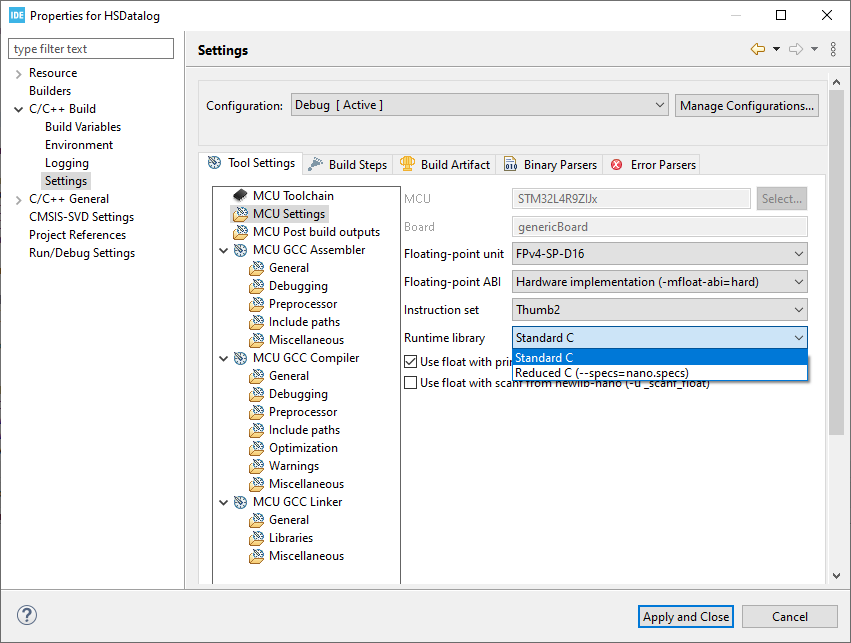This screenshot has width=851, height=643.
Task: Enable Use float with scanf checkbox
Action: tap(411, 383)
